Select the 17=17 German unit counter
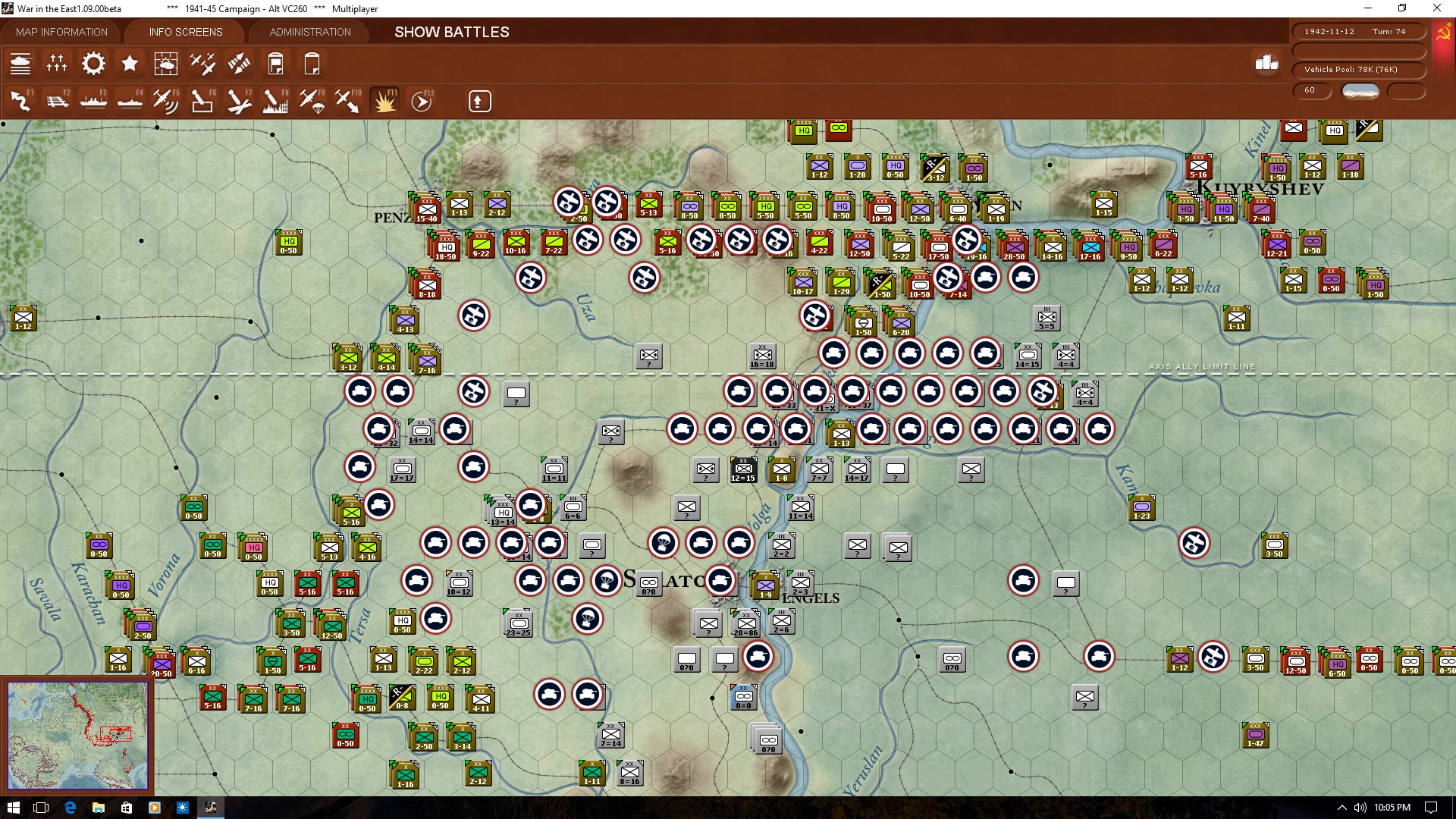This screenshot has width=1456, height=819. pyautogui.click(x=403, y=469)
